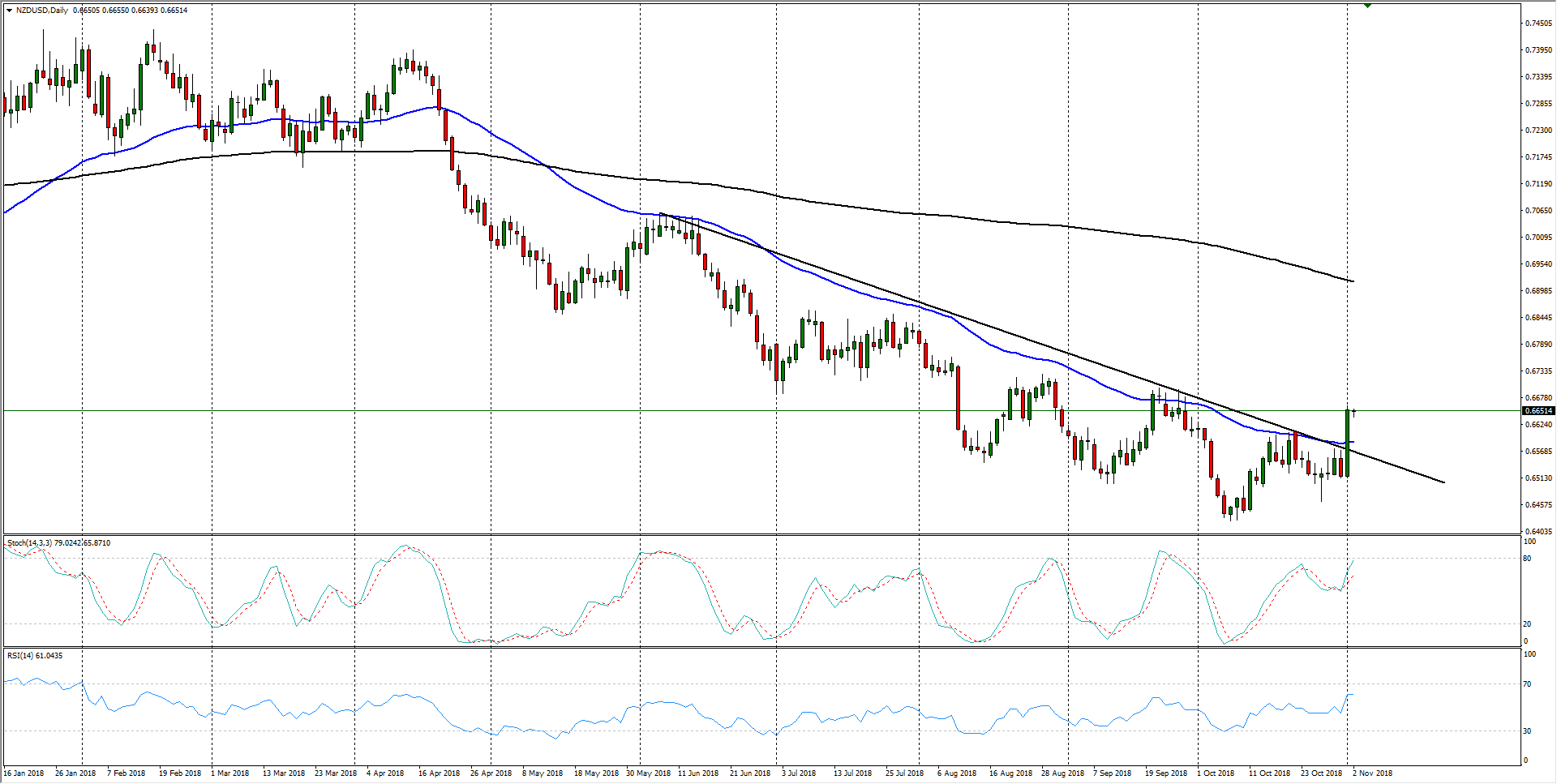The image size is (1557, 784).
Task: Click the 19 Sep 2018 date label
Action: pyautogui.click(x=1165, y=773)
